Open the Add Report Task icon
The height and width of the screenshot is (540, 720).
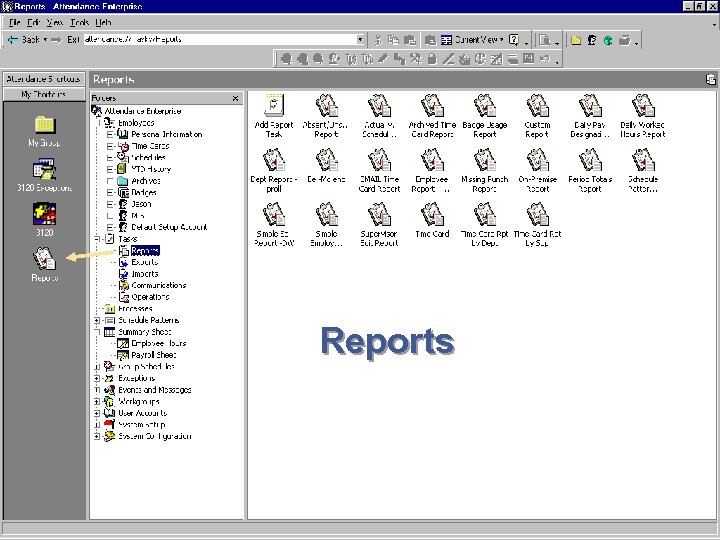pyautogui.click(x=275, y=105)
